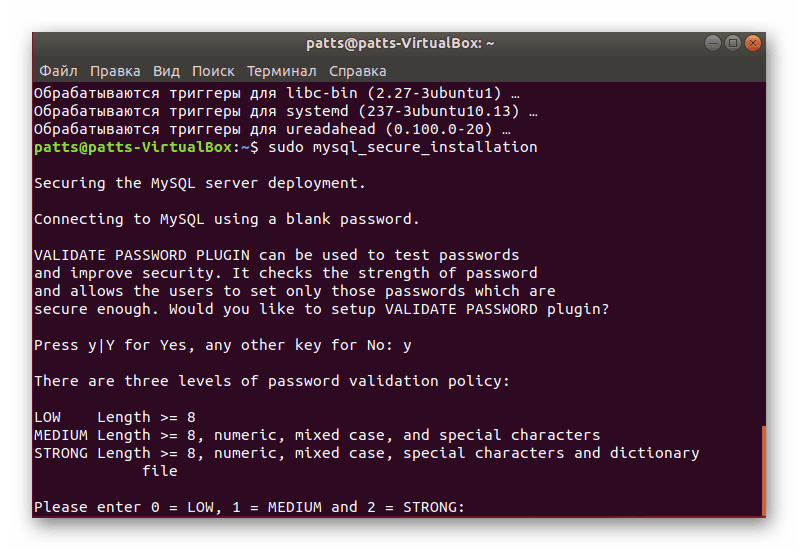798x550 pixels.
Task: Open the Справка help menu
Action: click(x=357, y=71)
